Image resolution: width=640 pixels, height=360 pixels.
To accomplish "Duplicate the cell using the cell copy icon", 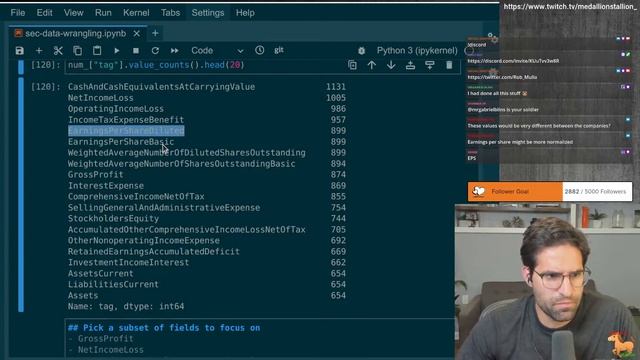I will [352, 65].
